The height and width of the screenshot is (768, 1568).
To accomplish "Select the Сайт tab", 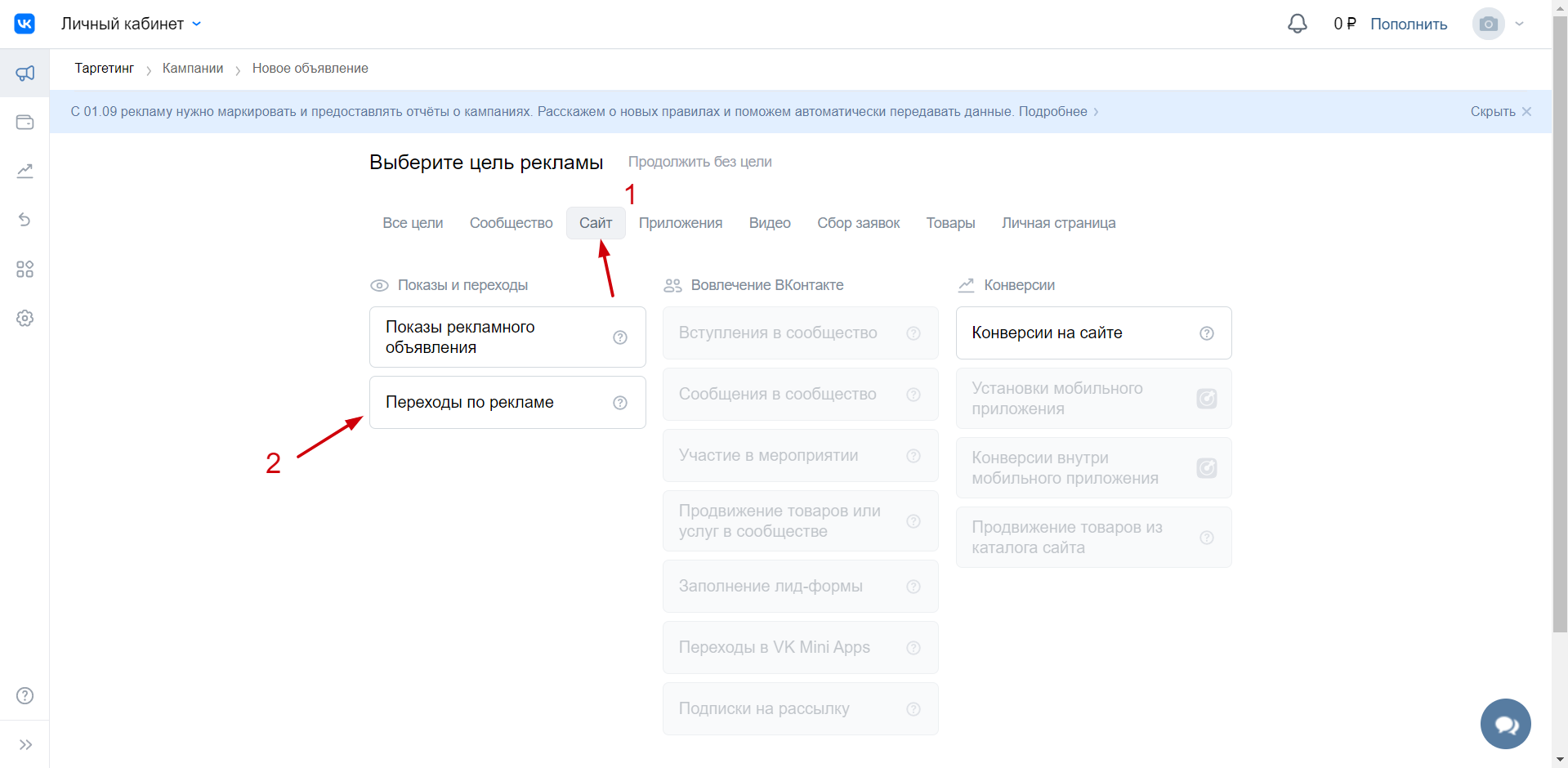I will [596, 223].
